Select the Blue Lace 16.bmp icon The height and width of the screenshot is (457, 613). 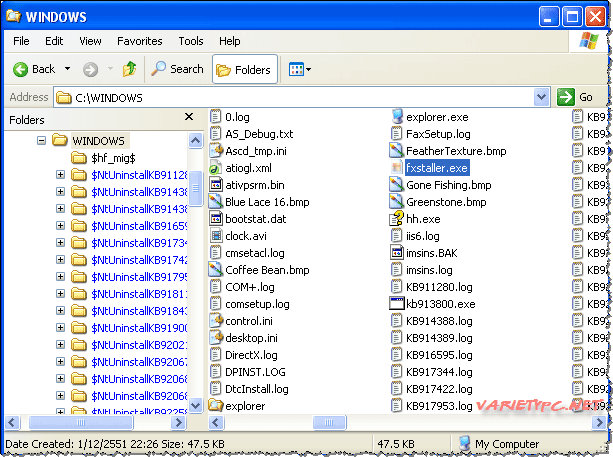pyautogui.click(x=216, y=202)
